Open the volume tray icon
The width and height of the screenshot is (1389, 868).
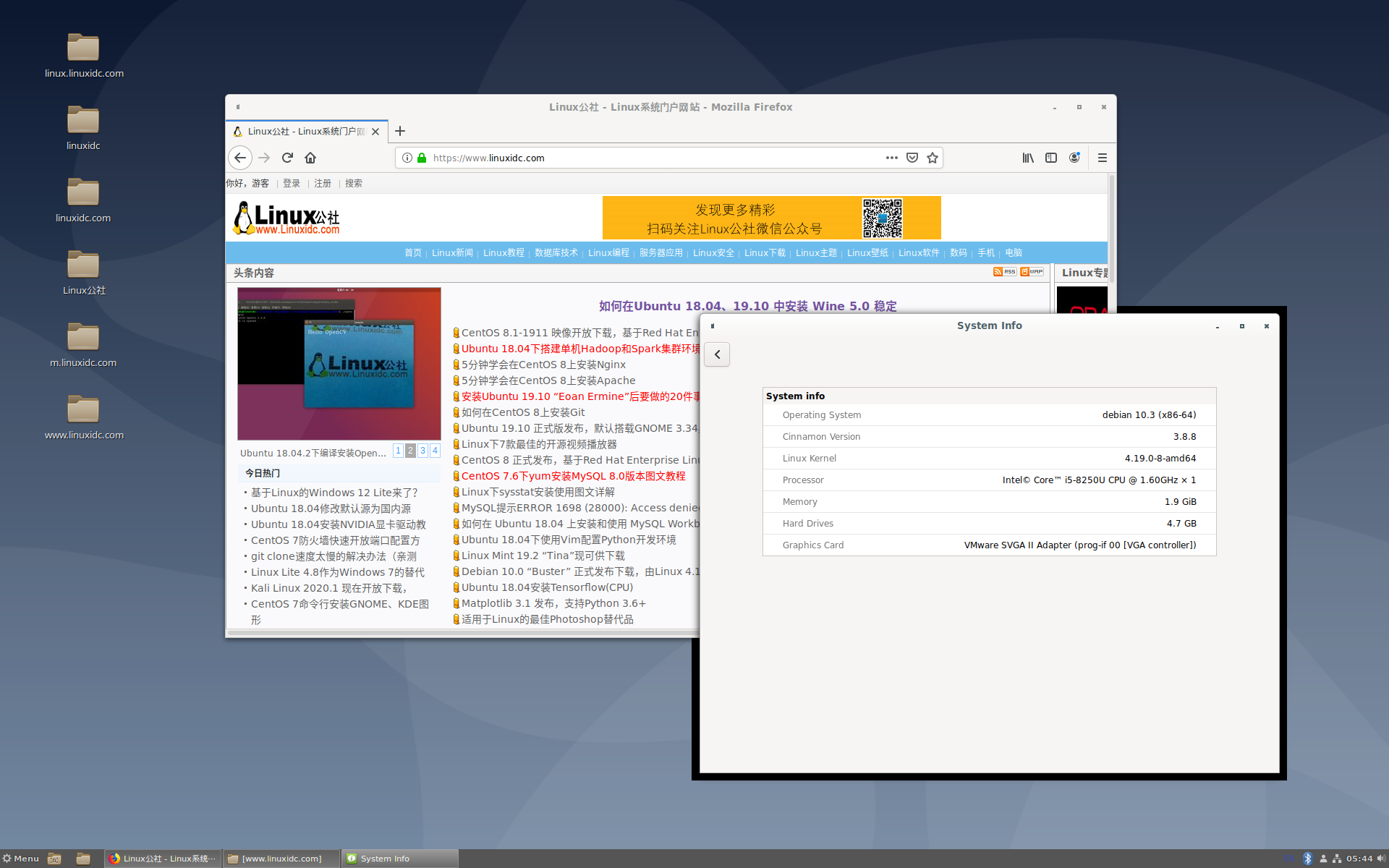coord(1381,859)
